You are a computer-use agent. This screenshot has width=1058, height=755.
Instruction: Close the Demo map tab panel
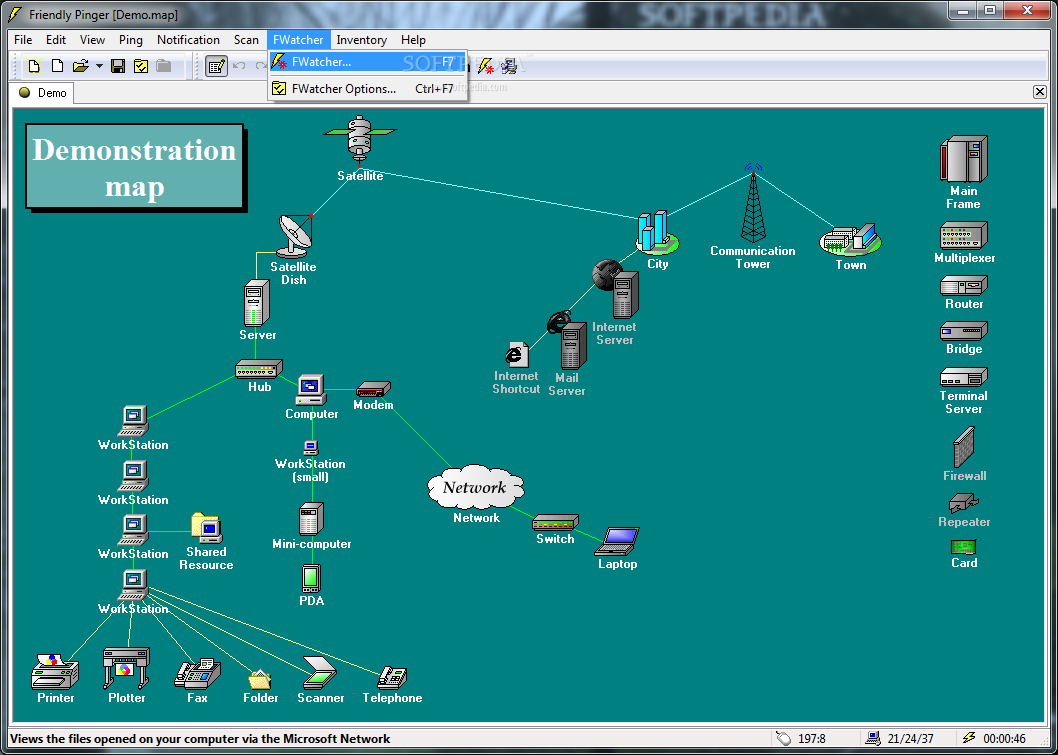pos(1040,92)
